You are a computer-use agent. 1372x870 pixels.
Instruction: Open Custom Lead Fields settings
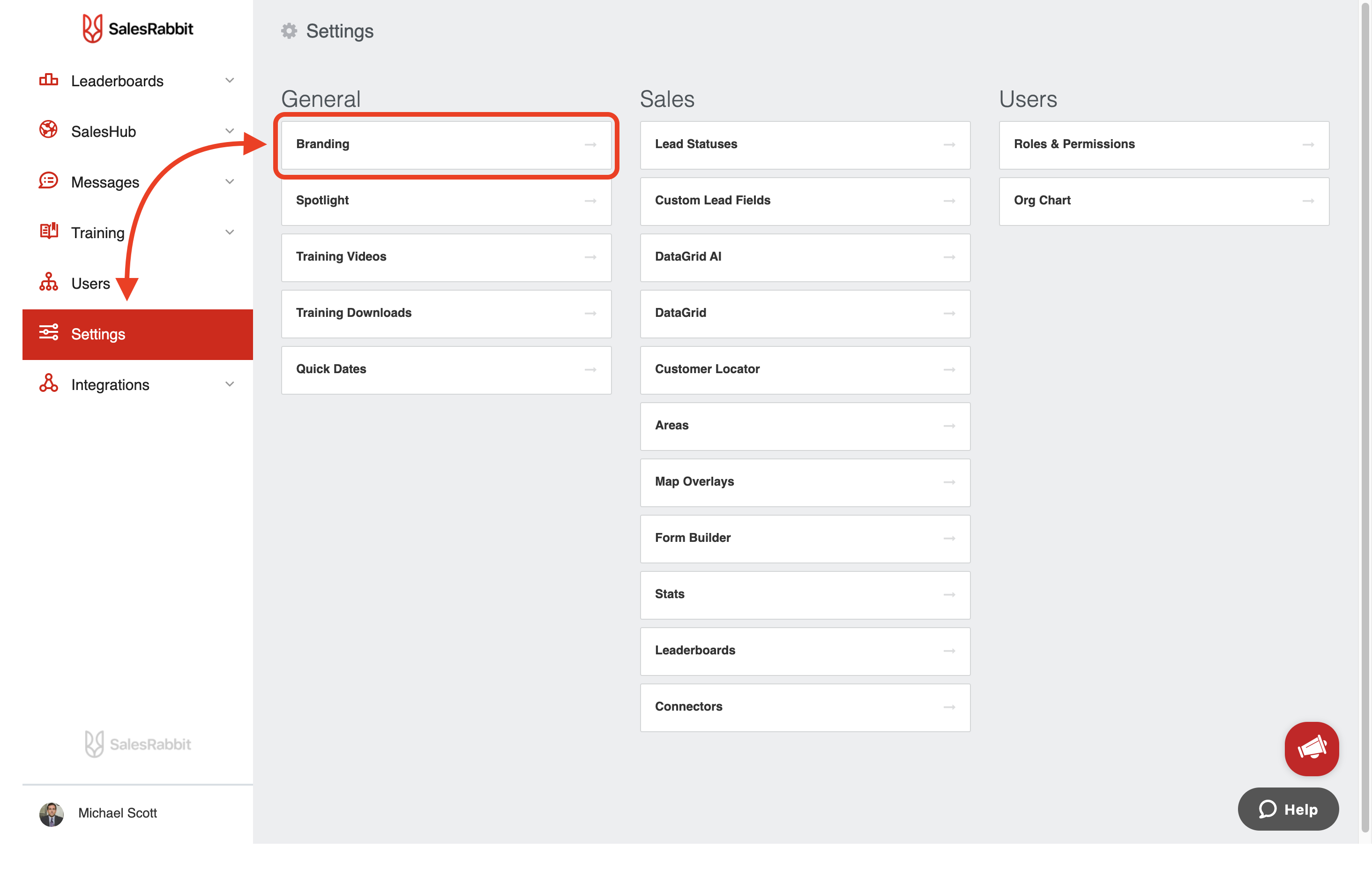click(x=805, y=201)
